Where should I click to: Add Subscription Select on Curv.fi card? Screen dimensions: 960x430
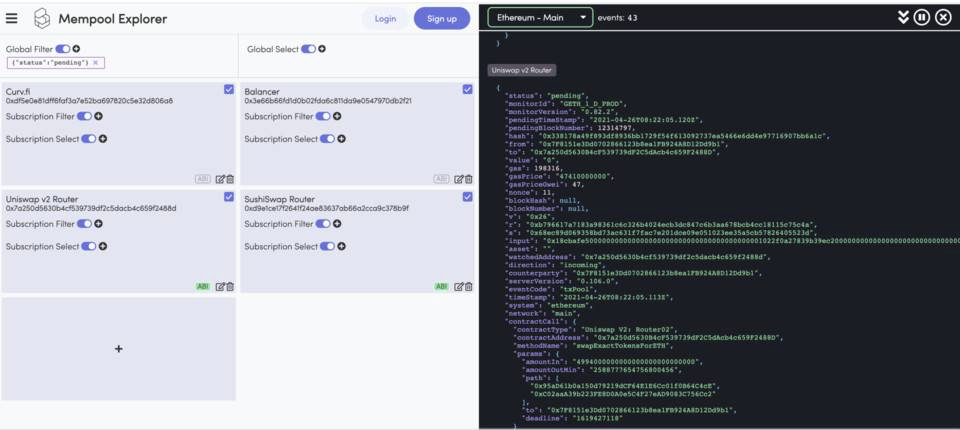point(103,139)
